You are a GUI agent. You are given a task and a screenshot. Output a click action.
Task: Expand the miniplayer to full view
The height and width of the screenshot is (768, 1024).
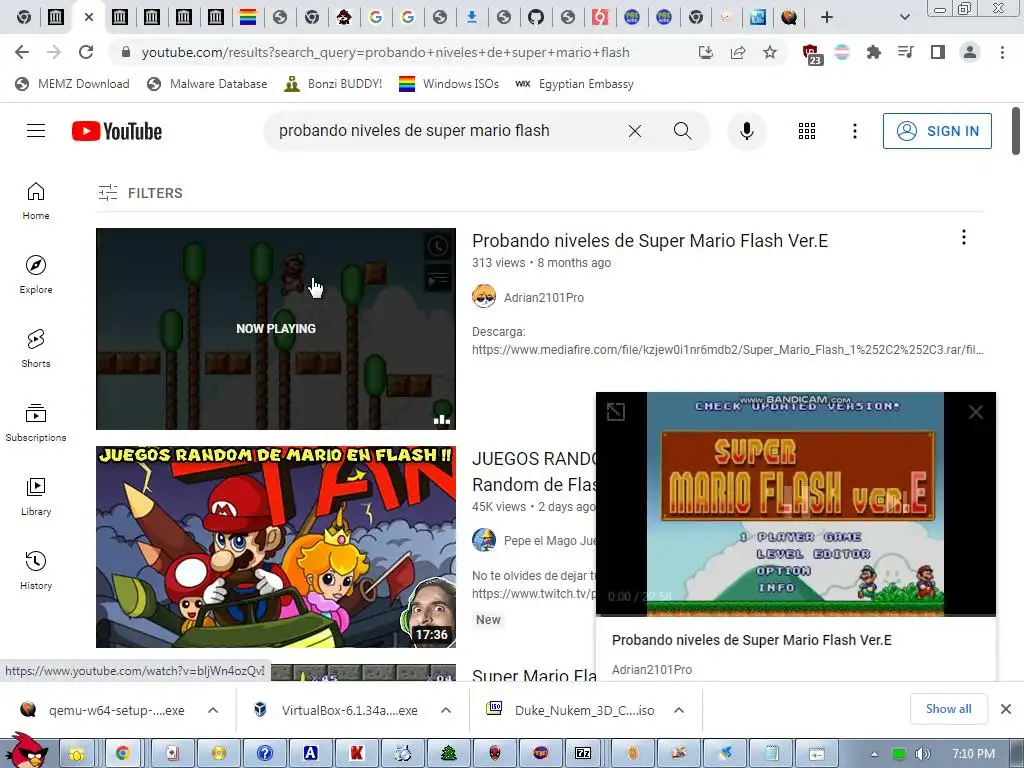point(616,411)
